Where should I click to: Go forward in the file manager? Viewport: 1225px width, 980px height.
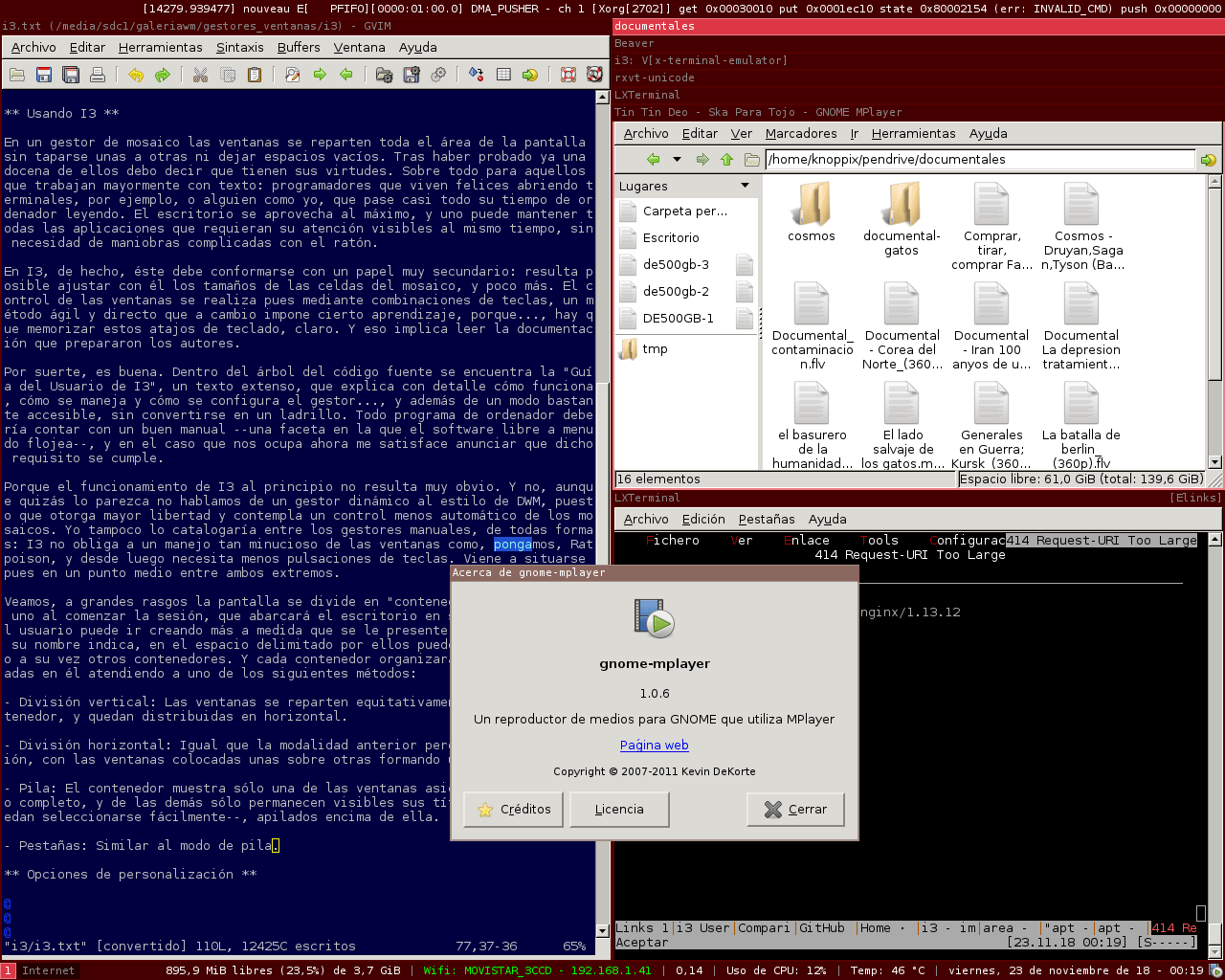(x=702, y=160)
